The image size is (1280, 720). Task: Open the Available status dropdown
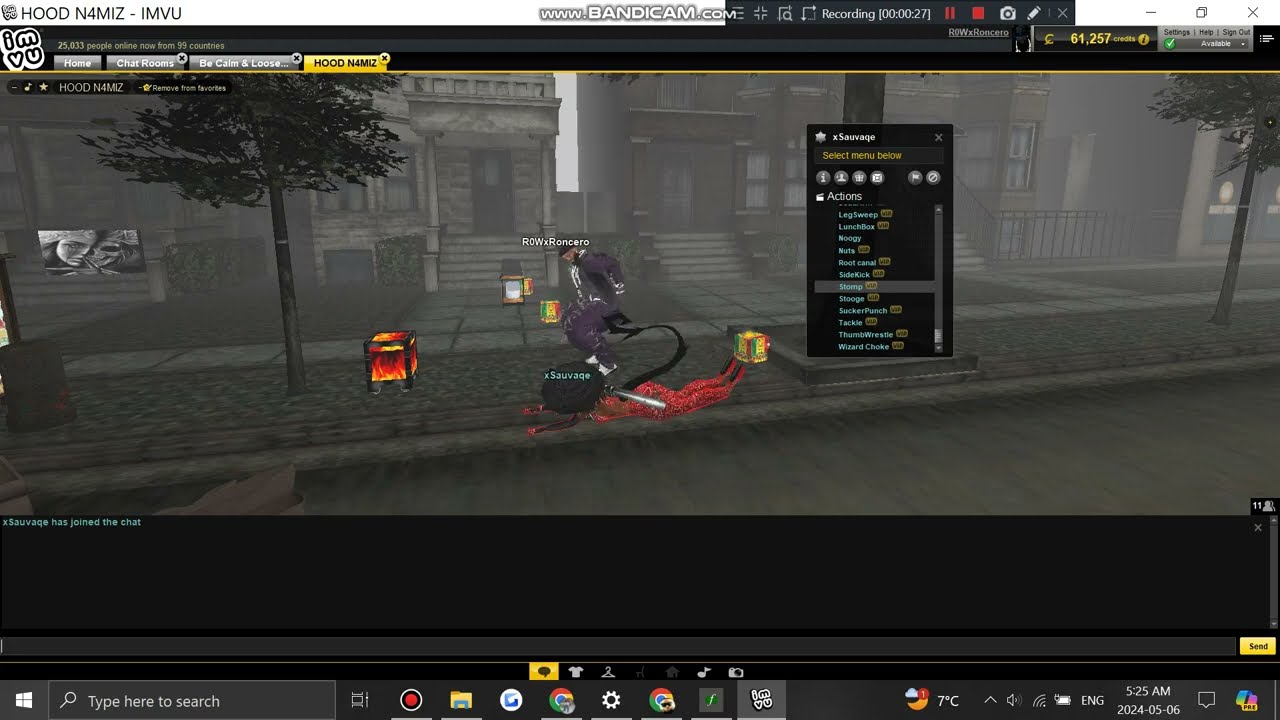click(x=1213, y=44)
